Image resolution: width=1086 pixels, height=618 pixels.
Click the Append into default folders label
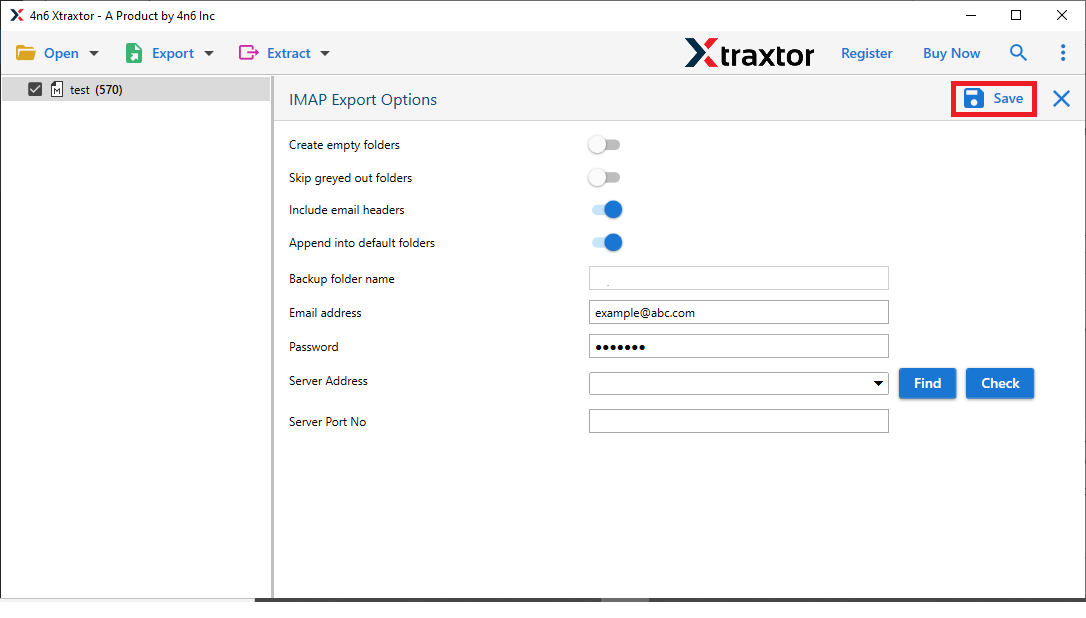tap(362, 243)
